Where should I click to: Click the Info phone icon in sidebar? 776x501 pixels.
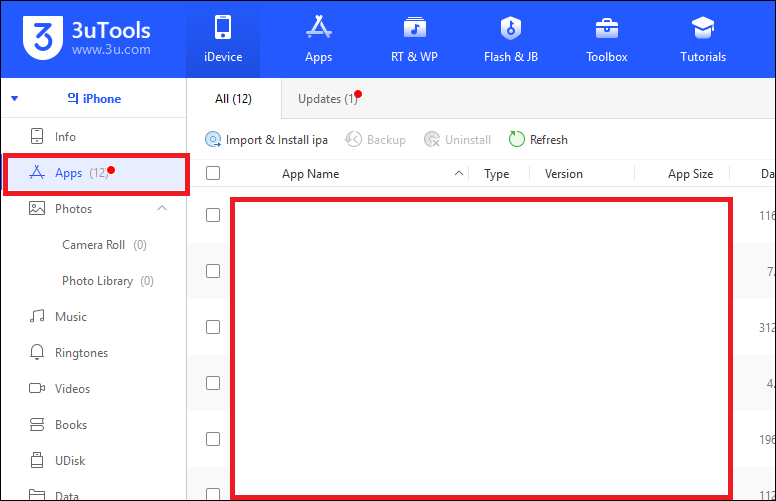click(x=37, y=136)
